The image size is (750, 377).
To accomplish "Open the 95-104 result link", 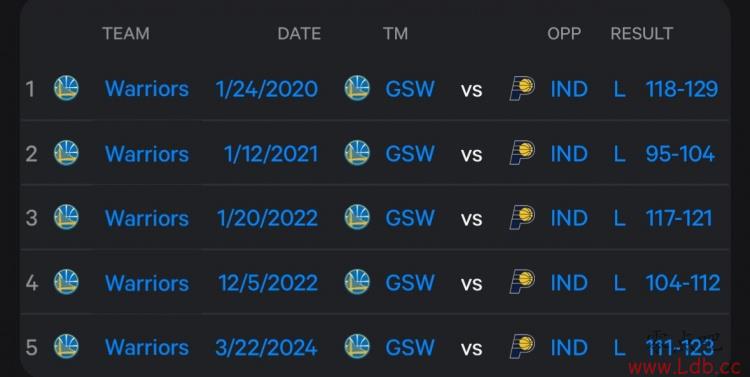I will click(680, 154).
